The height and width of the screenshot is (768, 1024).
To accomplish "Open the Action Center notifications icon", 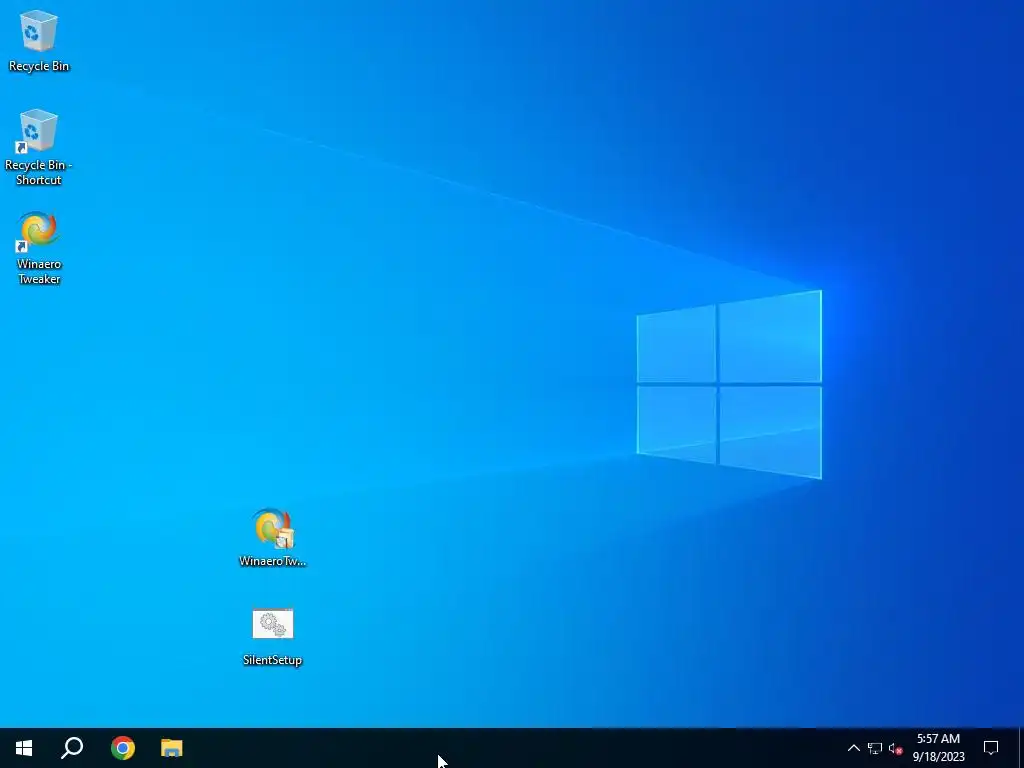I will (x=991, y=748).
